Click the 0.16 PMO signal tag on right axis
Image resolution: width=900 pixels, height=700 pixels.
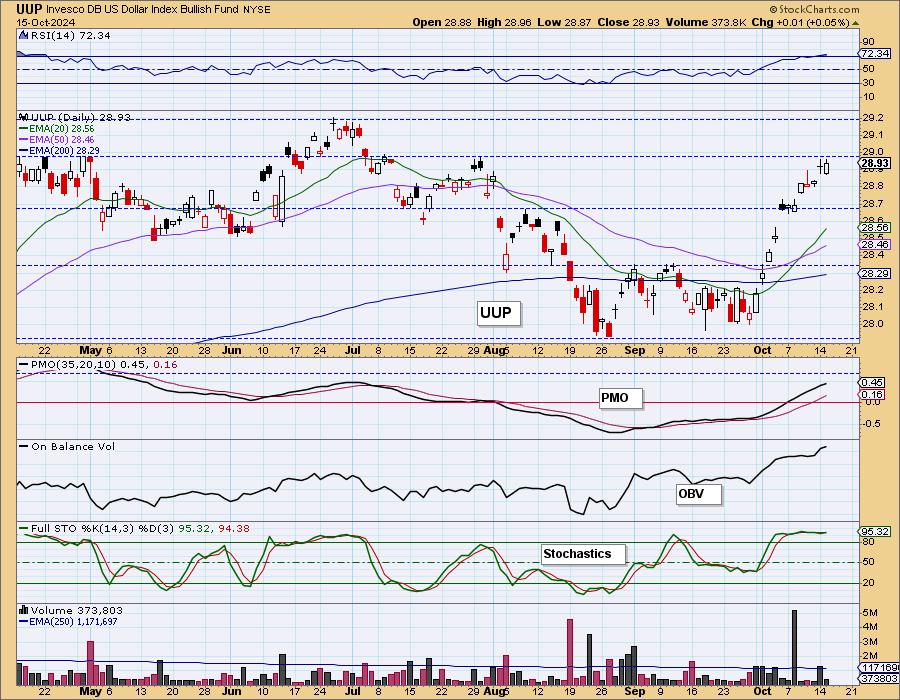[x=872, y=394]
